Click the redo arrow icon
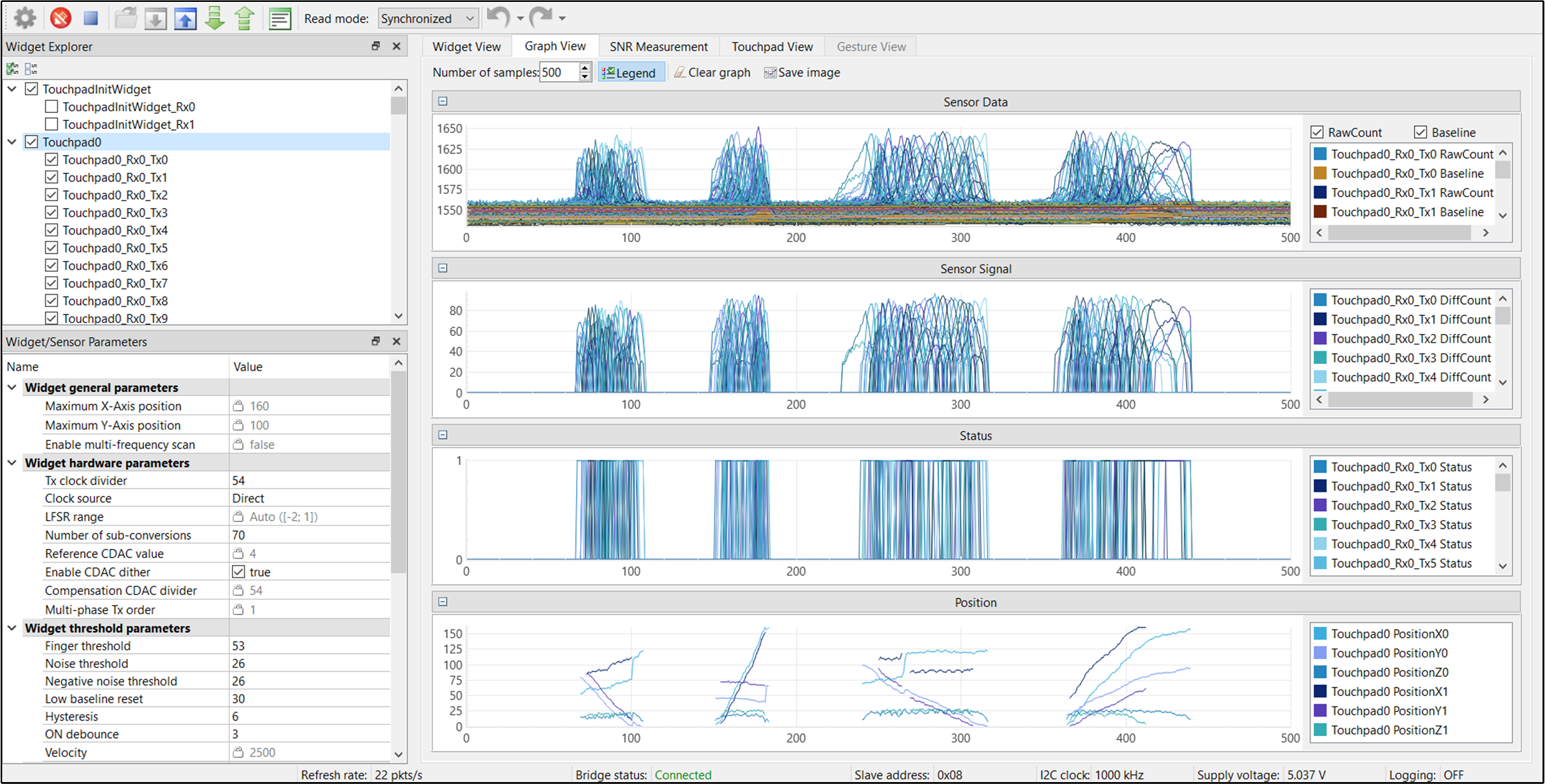Image resolution: width=1545 pixels, height=784 pixels. click(x=541, y=17)
